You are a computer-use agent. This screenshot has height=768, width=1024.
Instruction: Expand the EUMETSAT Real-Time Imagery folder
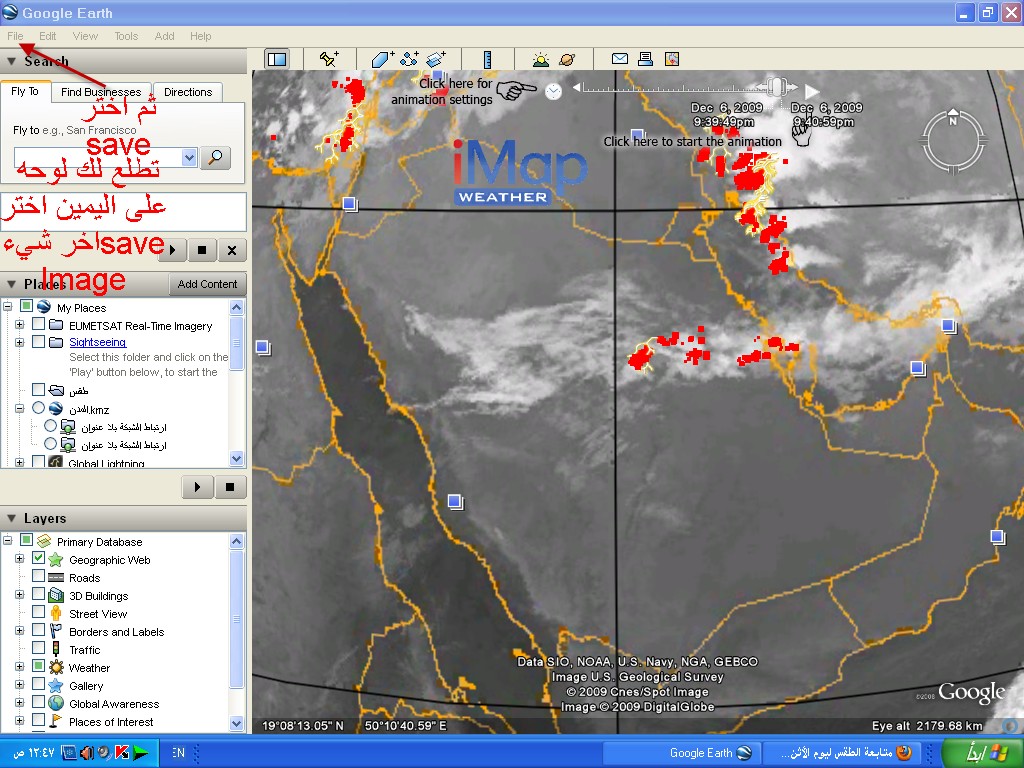(x=20, y=324)
